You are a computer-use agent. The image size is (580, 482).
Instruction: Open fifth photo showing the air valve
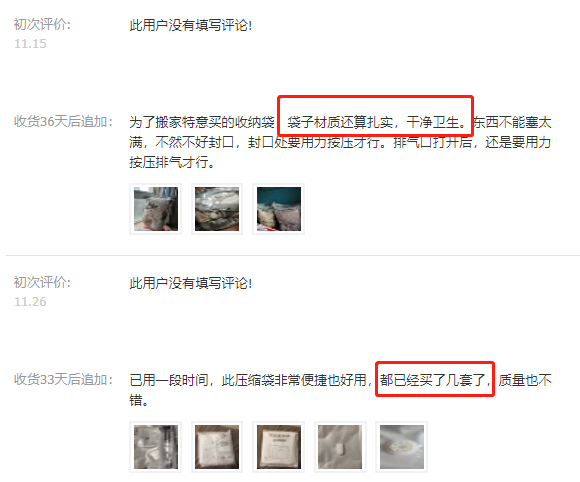[x=402, y=447]
